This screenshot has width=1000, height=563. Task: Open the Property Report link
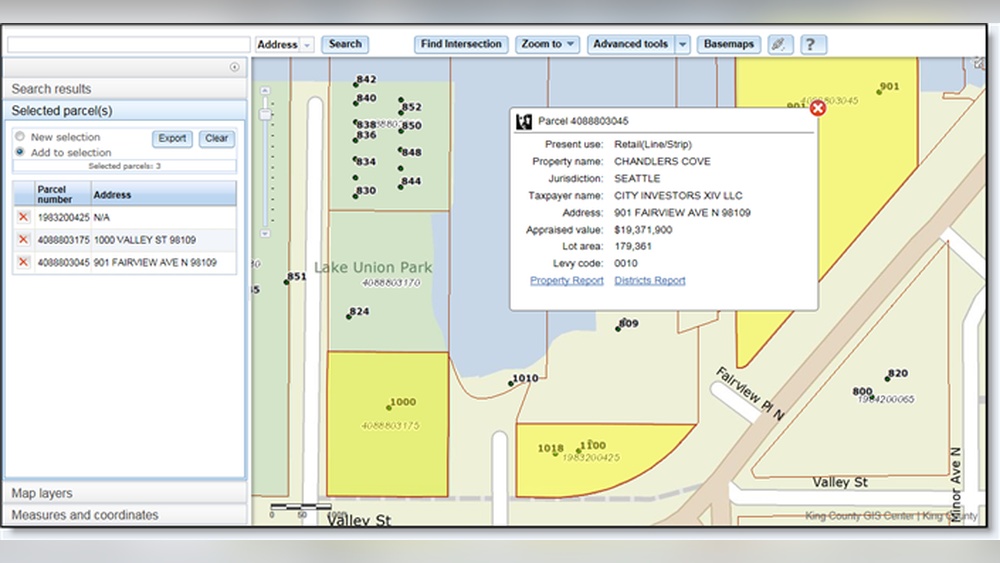pos(566,281)
